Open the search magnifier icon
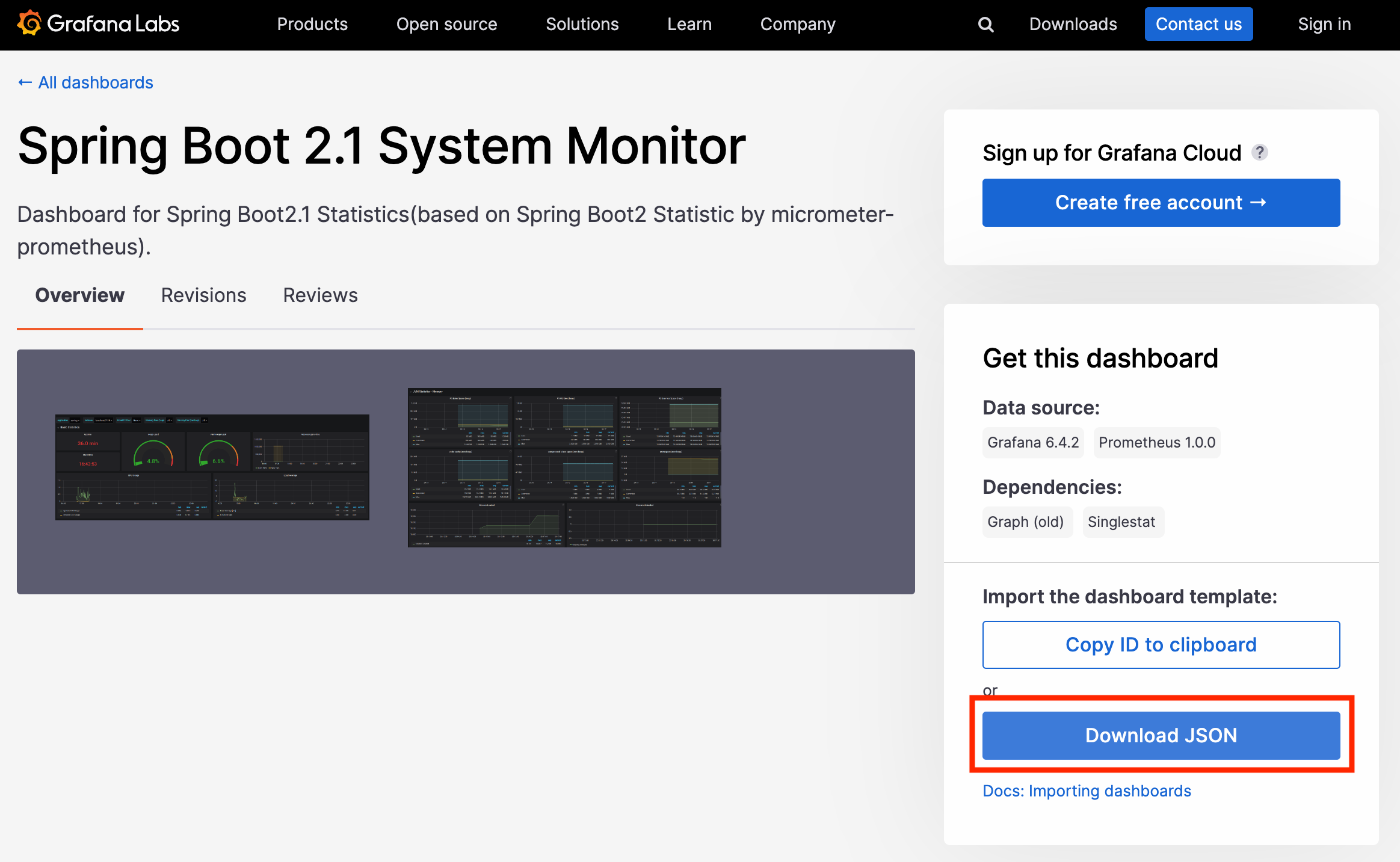Image resolution: width=1400 pixels, height=862 pixels. [985, 24]
